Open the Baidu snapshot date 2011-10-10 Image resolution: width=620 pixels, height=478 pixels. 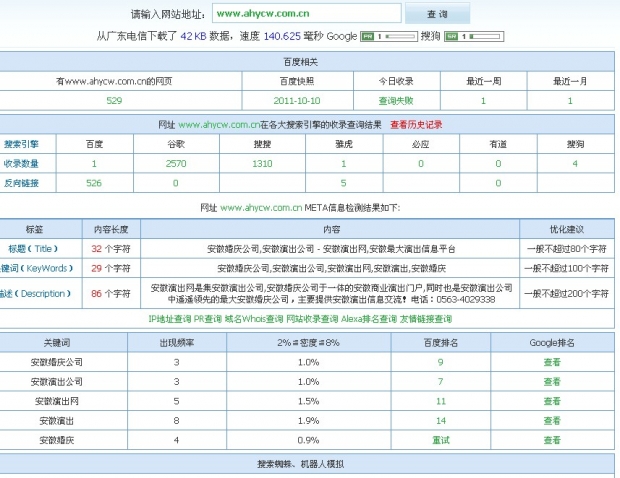pos(297,101)
